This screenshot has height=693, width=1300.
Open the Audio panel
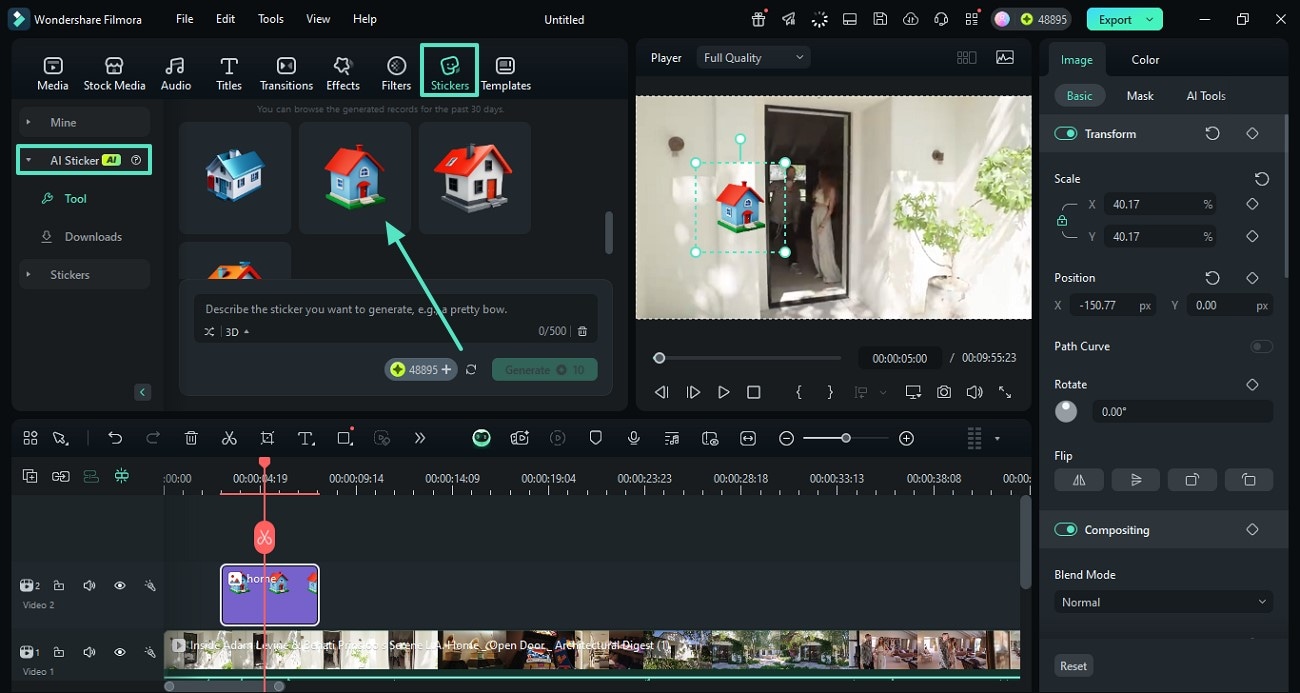pyautogui.click(x=176, y=73)
